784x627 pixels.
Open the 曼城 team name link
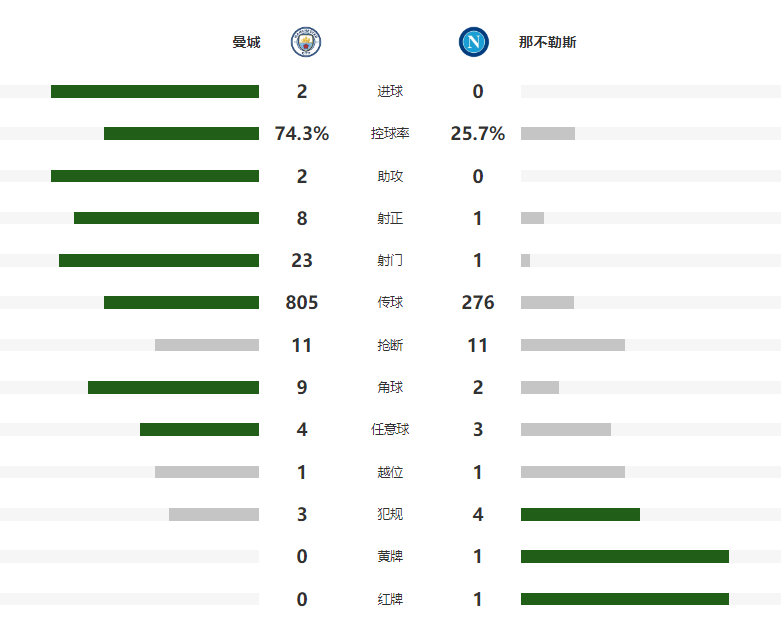[x=246, y=42]
